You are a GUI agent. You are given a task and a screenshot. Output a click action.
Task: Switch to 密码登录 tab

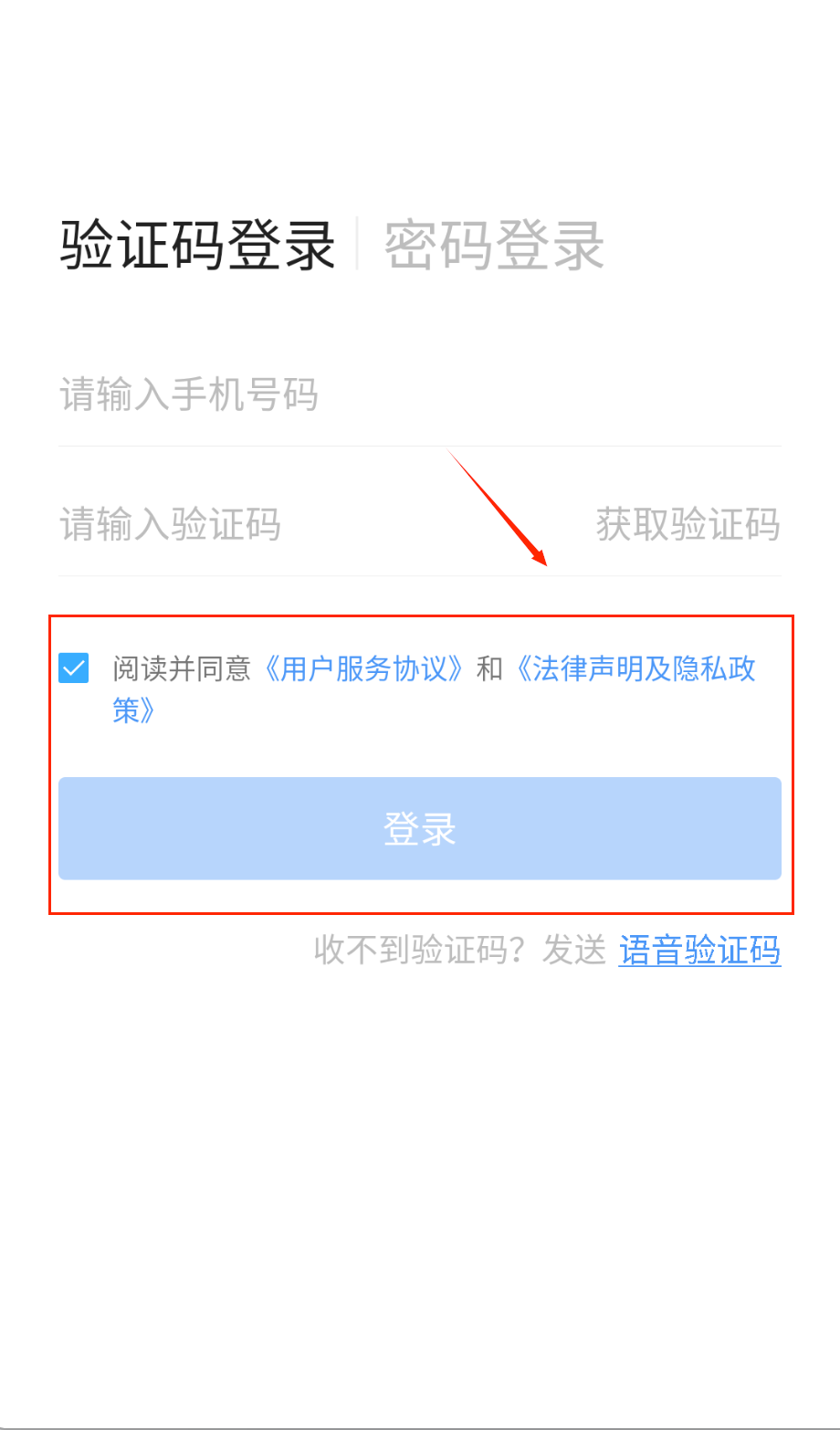(494, 246)
